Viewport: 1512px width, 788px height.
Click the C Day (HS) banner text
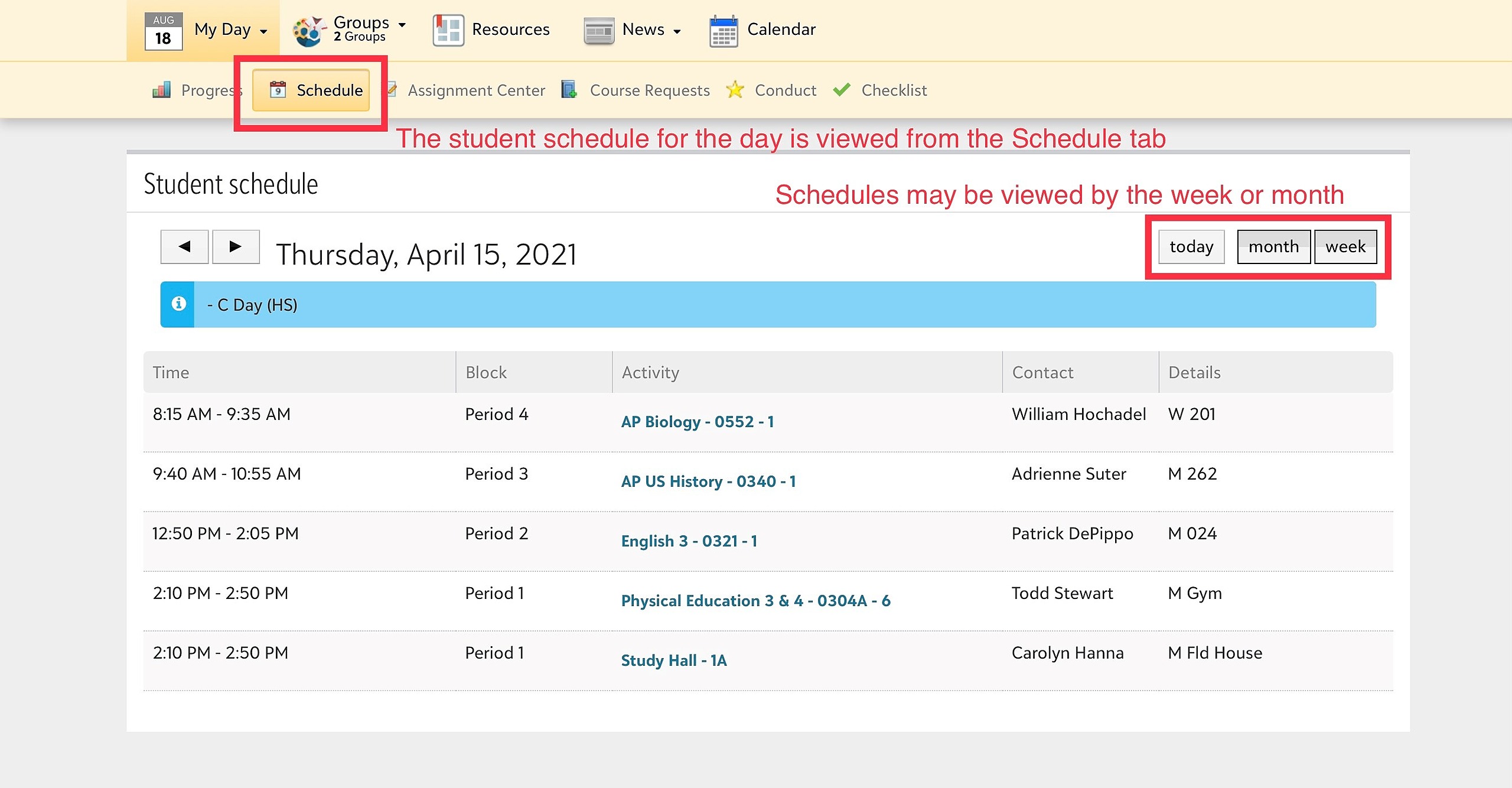(x=252, y=305)
